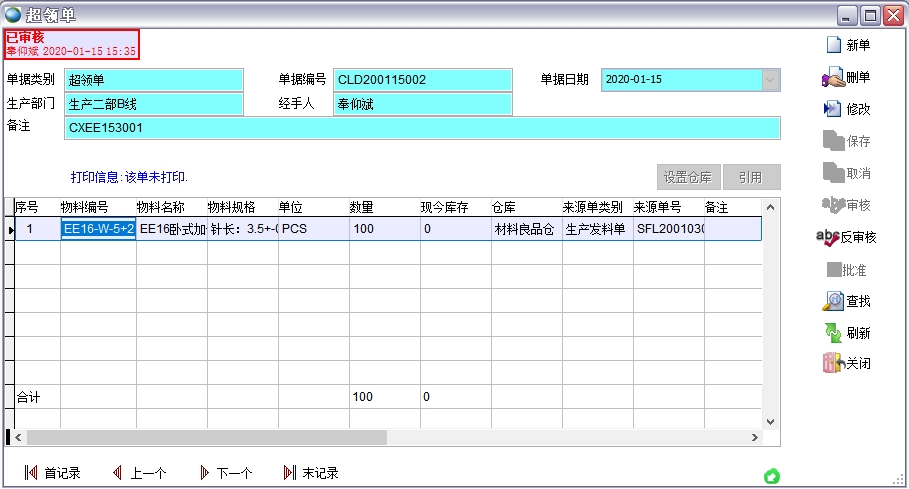Click the horizontal scrollbar right arrow
The image size is (909, 489).
pos(755,438)
